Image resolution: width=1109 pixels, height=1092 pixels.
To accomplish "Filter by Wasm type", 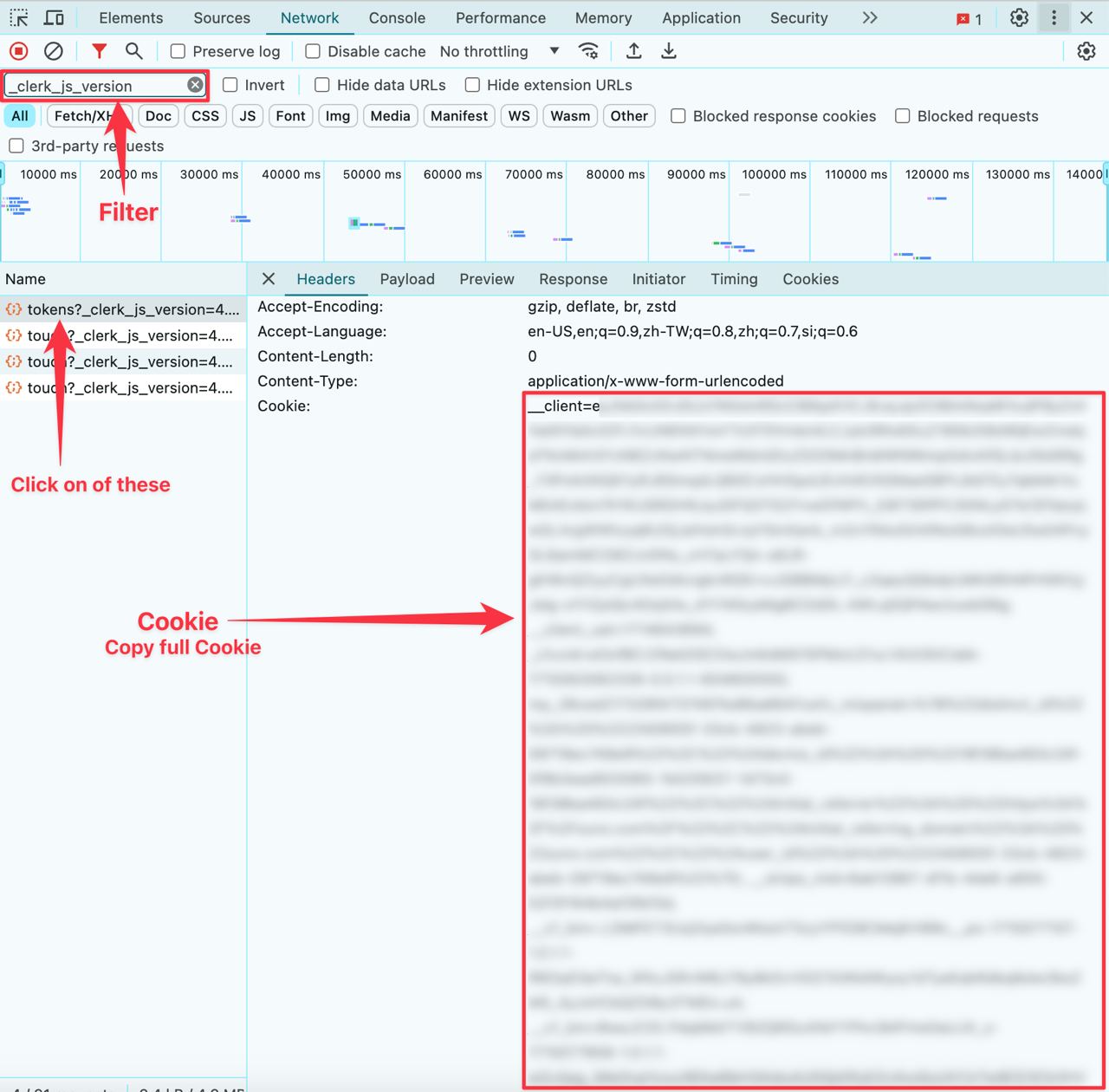I will pyautogui.click(x=570, y=116).
